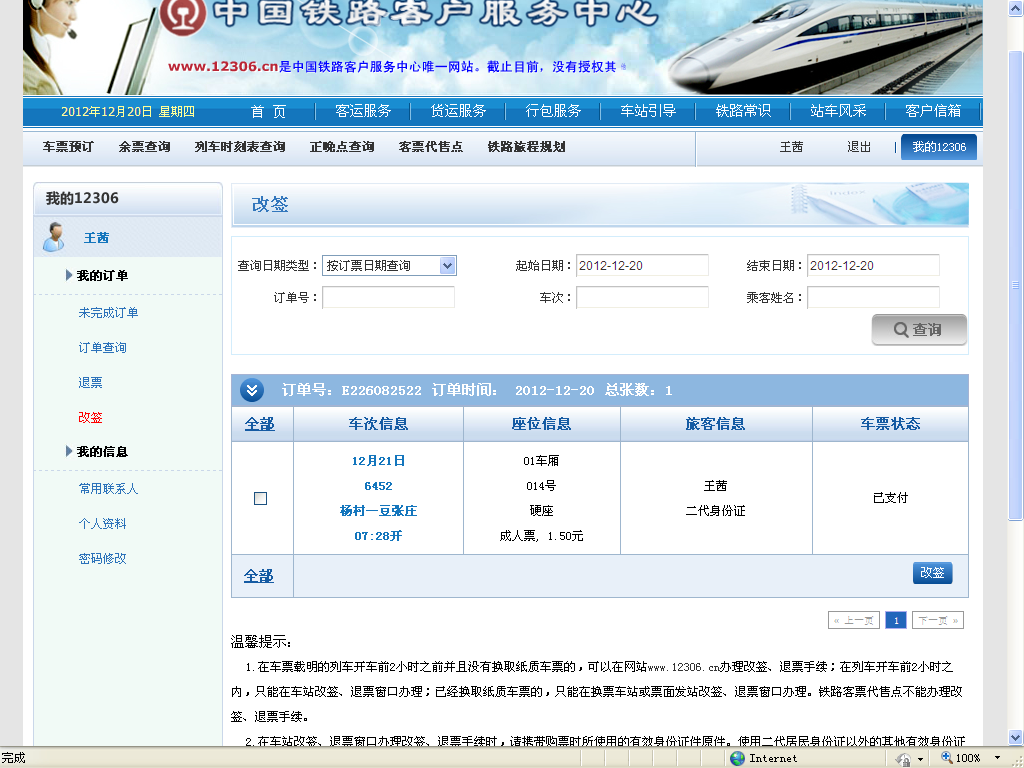Open the 铁路常识 menu
The image size is (1024, 768).
[743, 111]
